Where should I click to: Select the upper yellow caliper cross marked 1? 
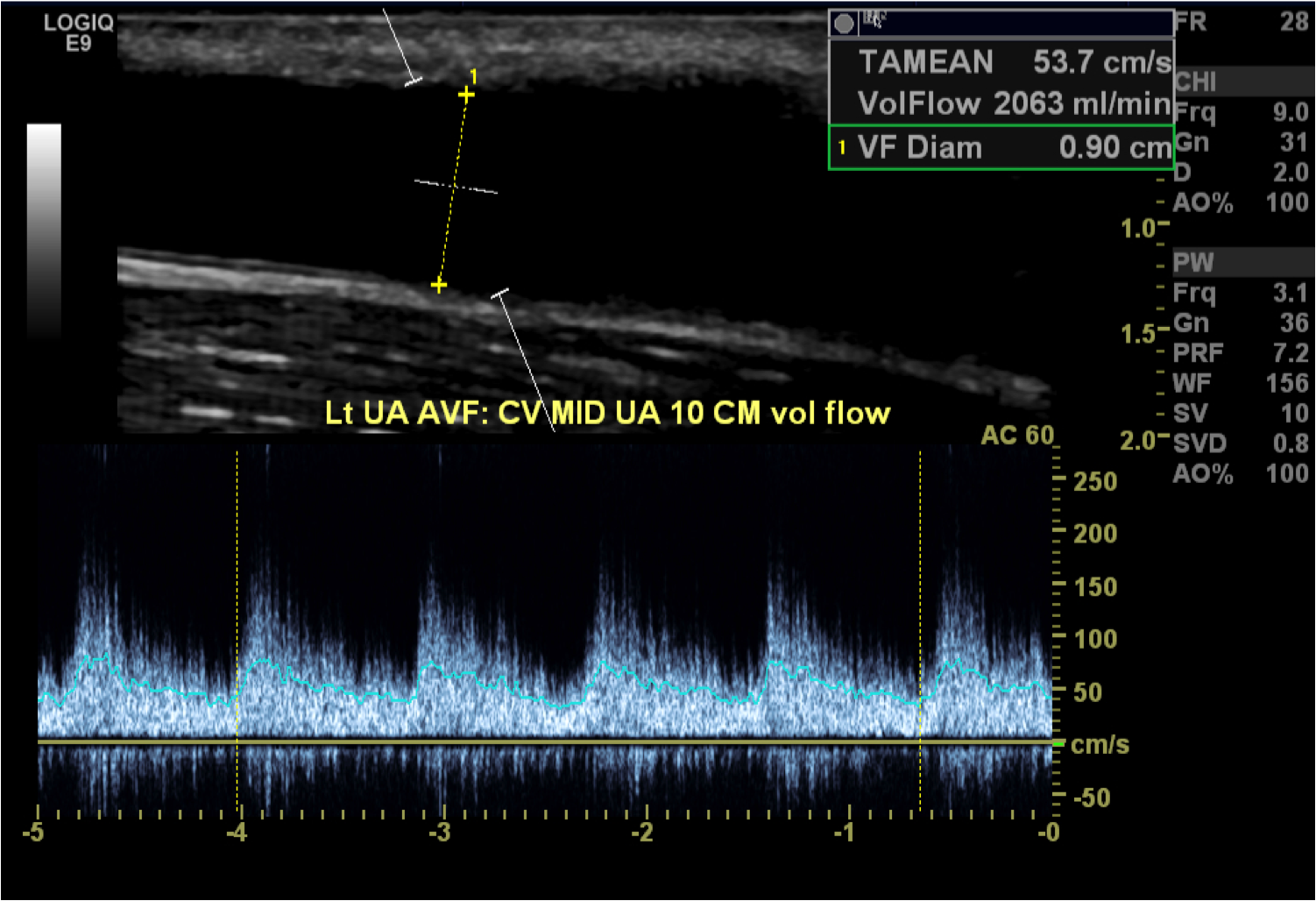(466, 94)
